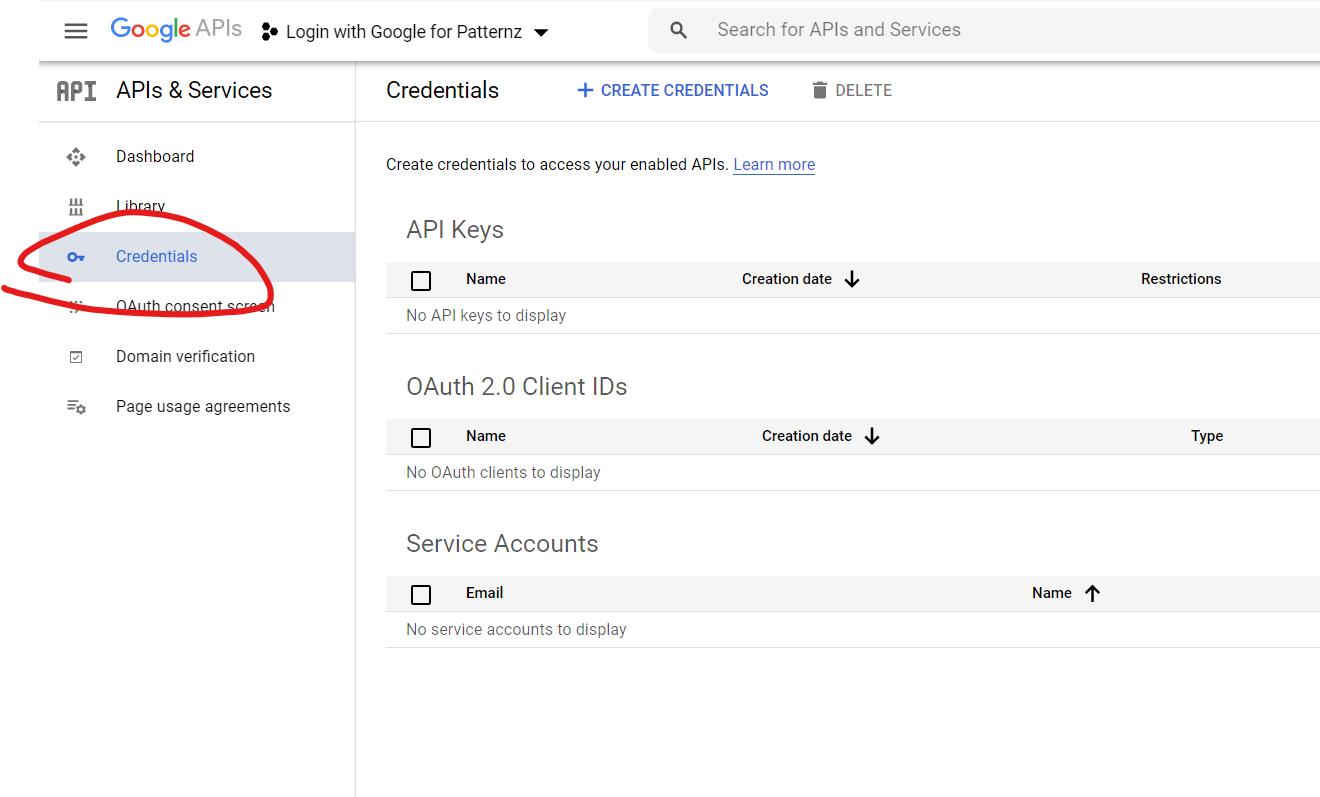Click the CREATE CREDENTIALS button
This screenshot has width=1320, height=797.
tap(673, 91)
